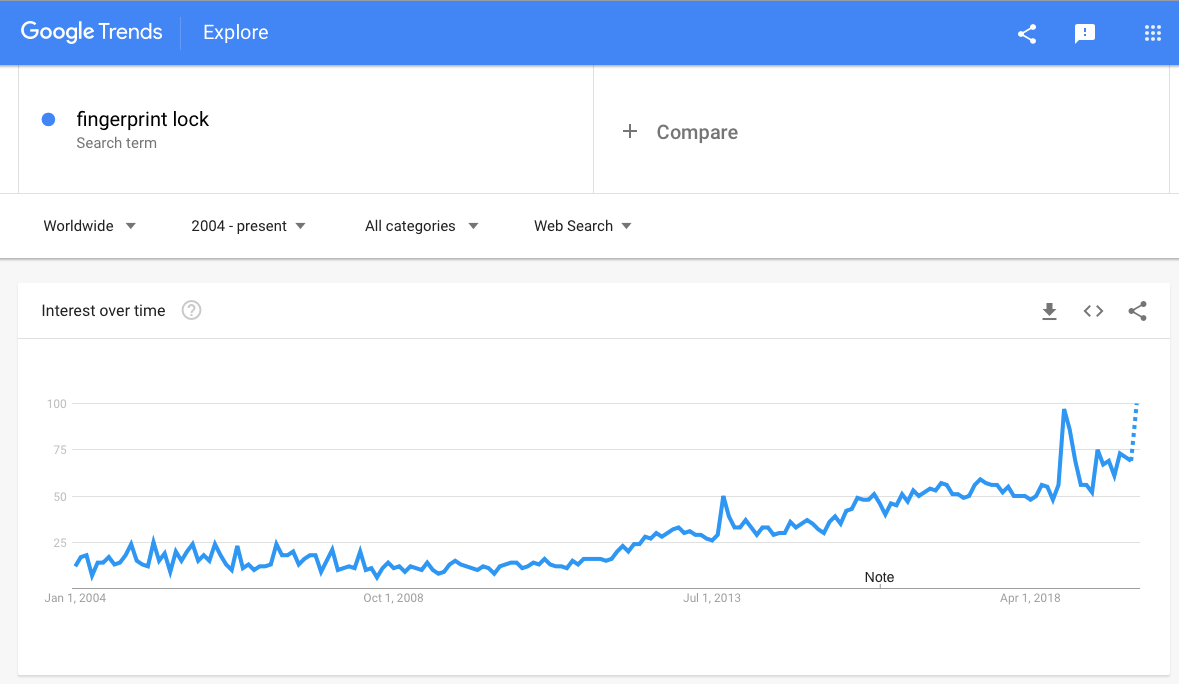This screenshot has width=1179, height=684.
Task: Click the blue dot color indicator
Action: point(48,120)
